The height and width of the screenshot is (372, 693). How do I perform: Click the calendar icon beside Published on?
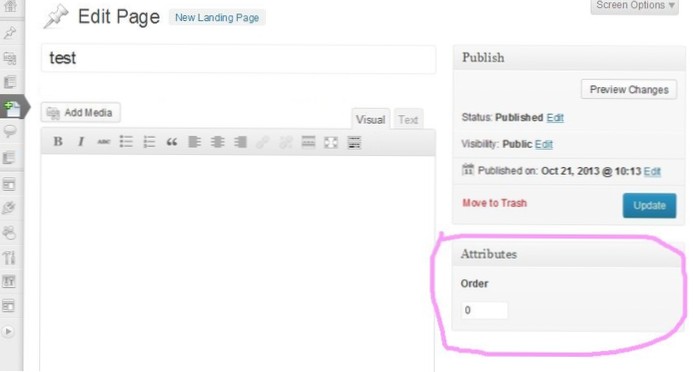(468, 170)
